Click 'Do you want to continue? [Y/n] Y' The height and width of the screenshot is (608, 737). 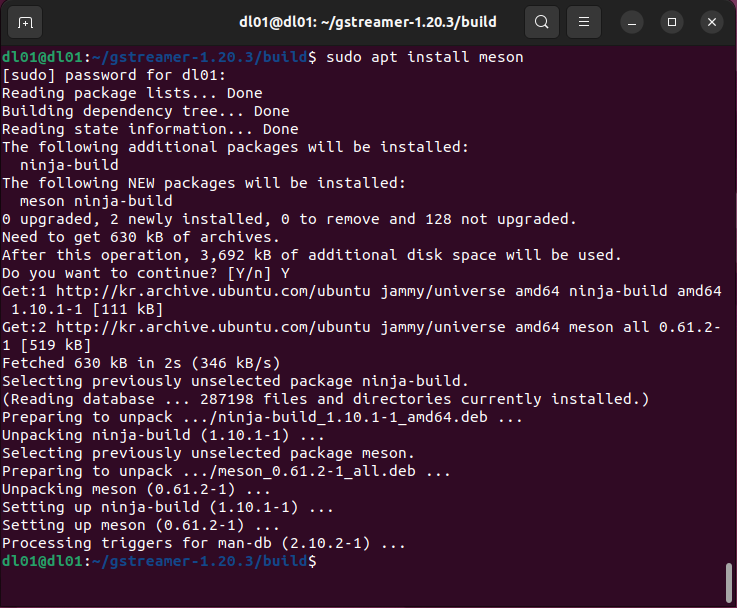[146, 273]
